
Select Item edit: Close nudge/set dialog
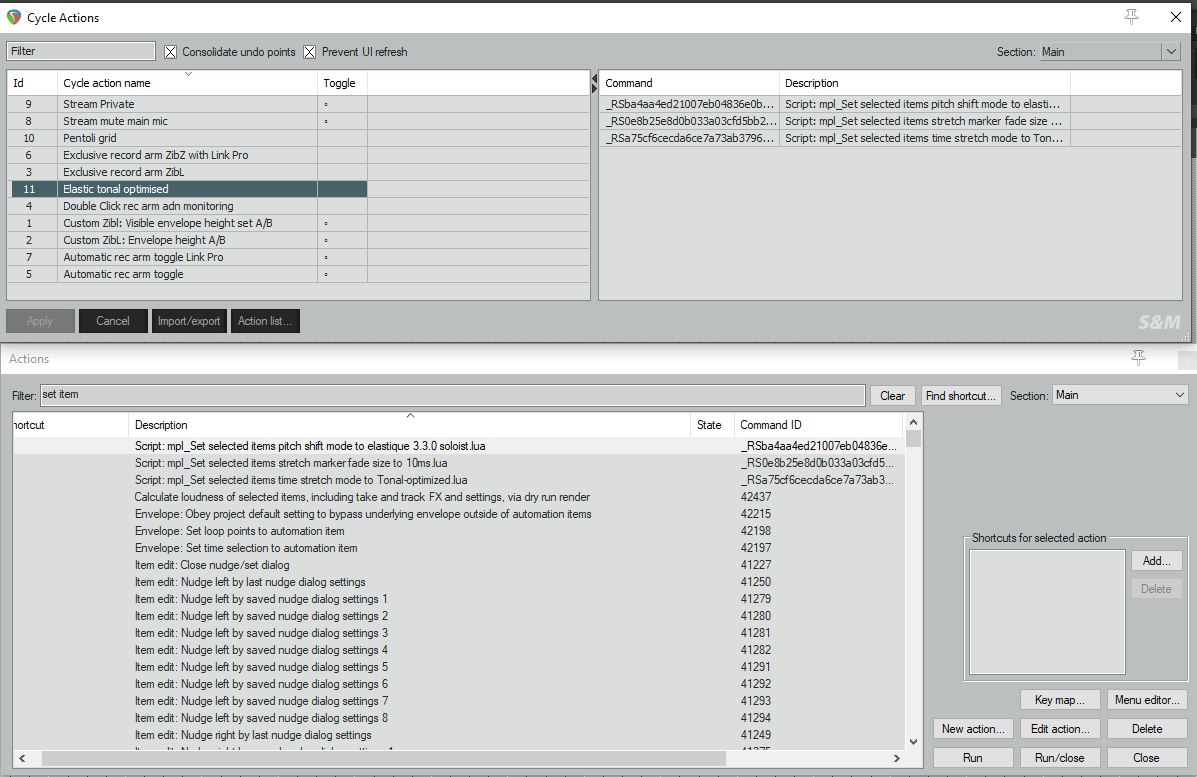[458, 565]
